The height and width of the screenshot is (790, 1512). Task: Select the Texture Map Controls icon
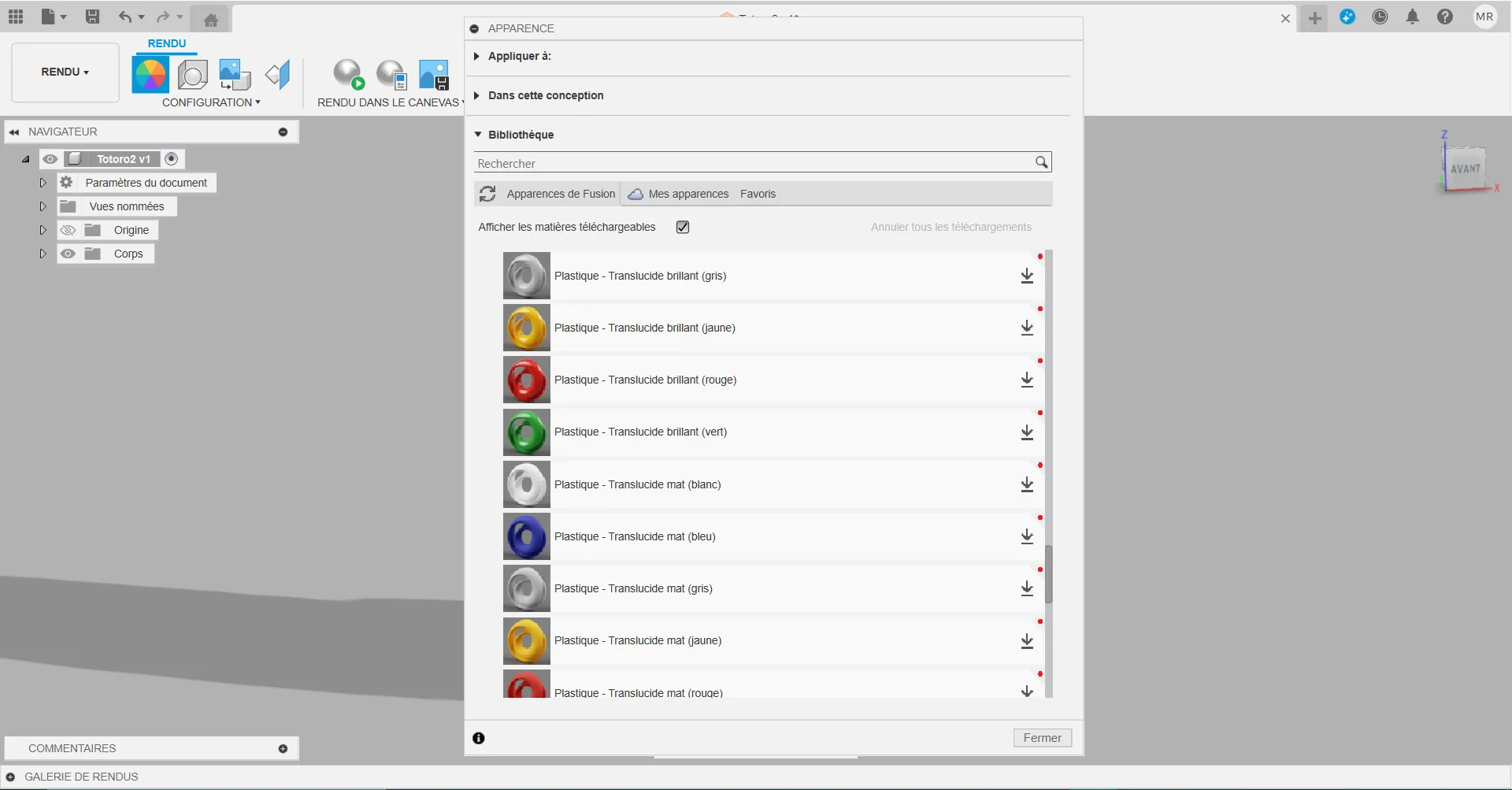click(x=277, y=76)
